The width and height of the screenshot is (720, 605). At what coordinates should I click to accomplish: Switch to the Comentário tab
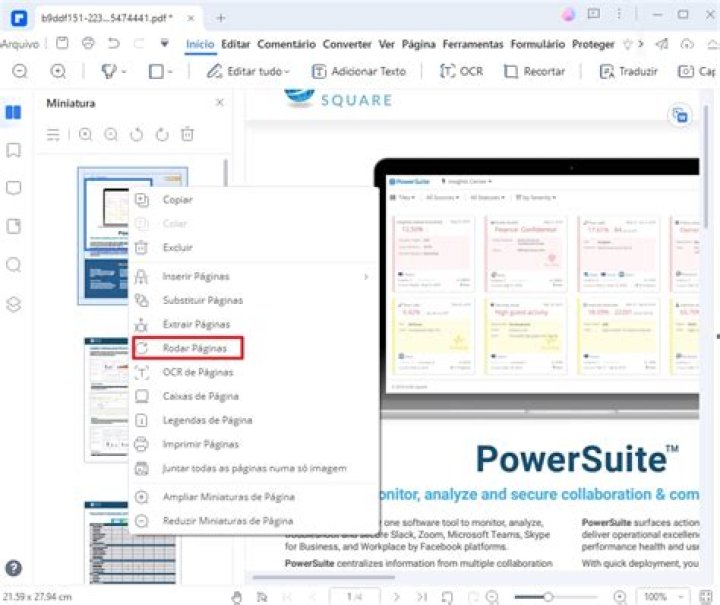pyautogui.click(x=286, y=44)
